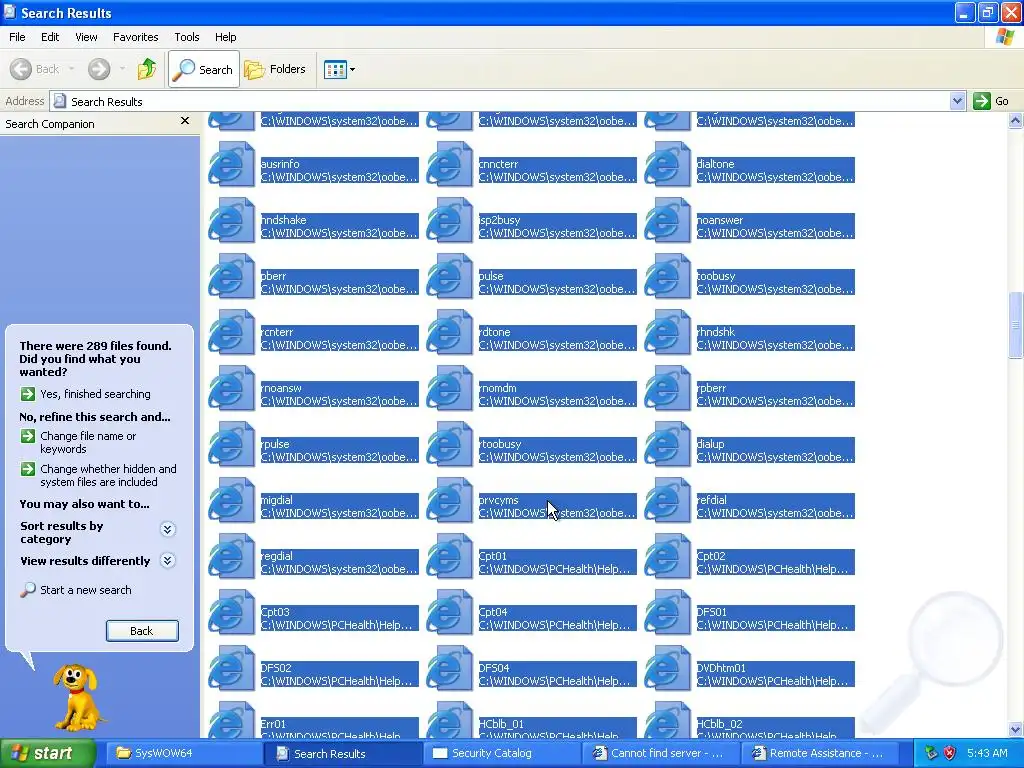Expand View results differently
Image resolution: width=1024 pixels, height=768 pixels.
[168, 560]
